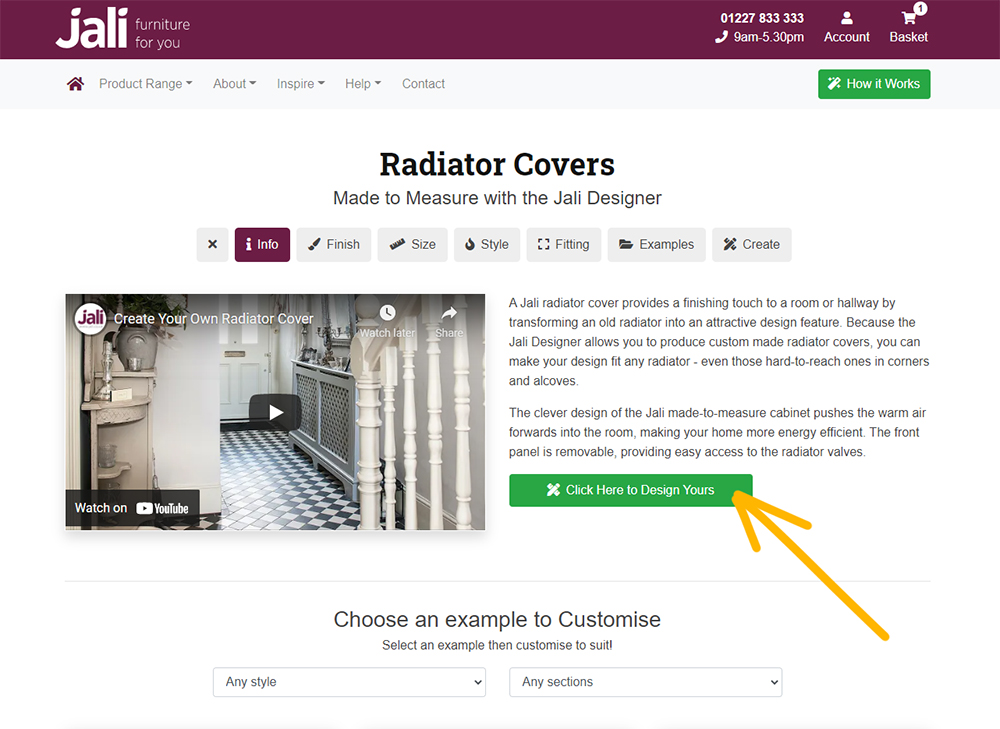Switch to the Fitting tab

click(564, 244)
